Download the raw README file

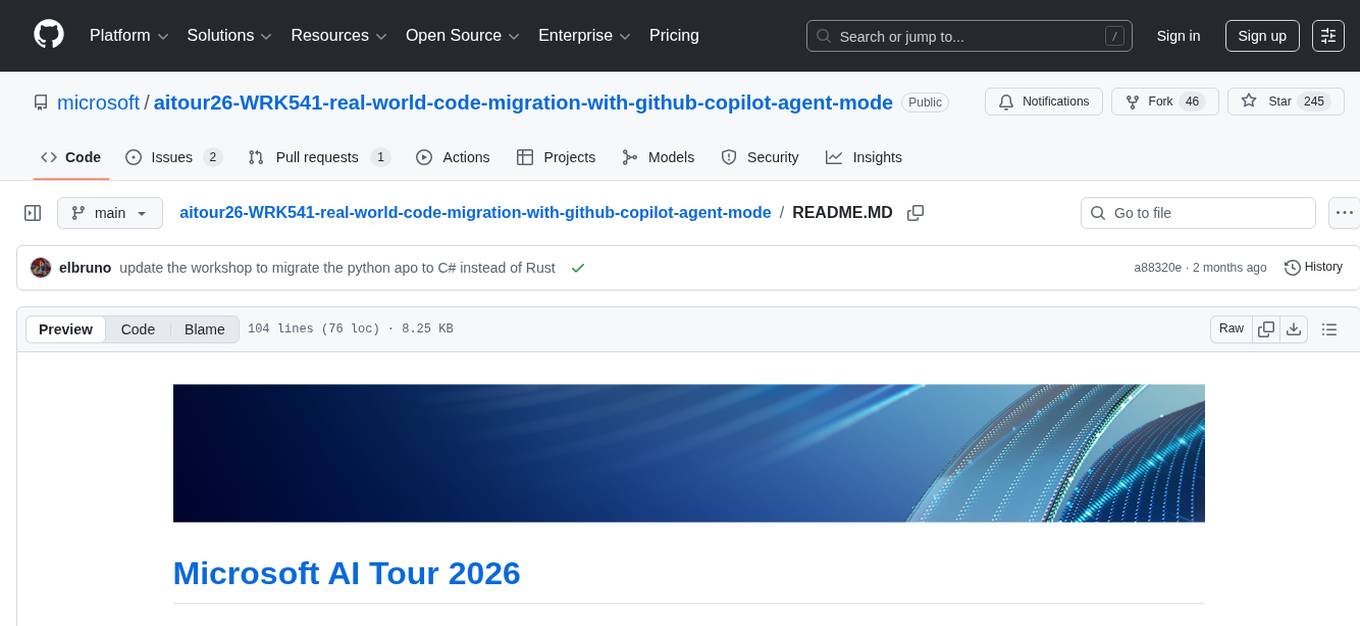pyautogui.click(x=1294, y=328)
